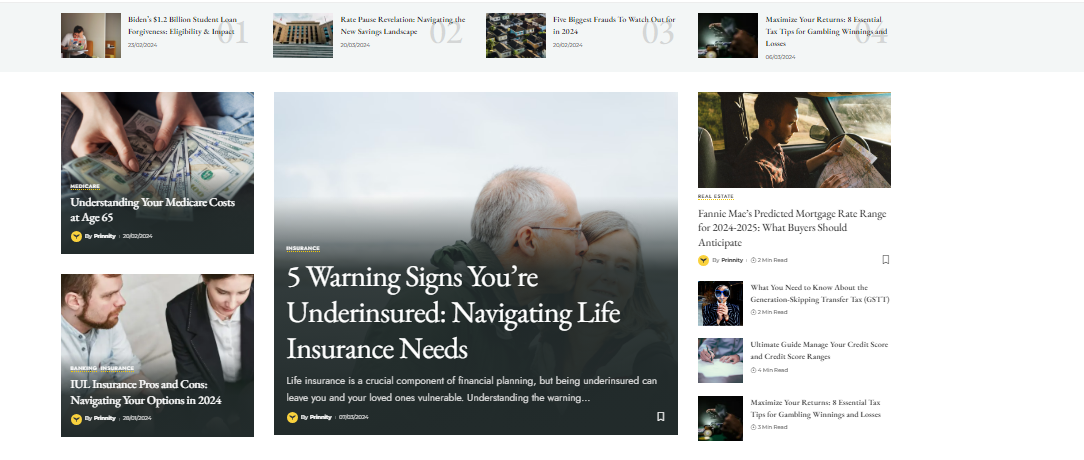Select thumbnail of man reading map in car
Screen dimensions: 1084x460
tap(794, 140)
